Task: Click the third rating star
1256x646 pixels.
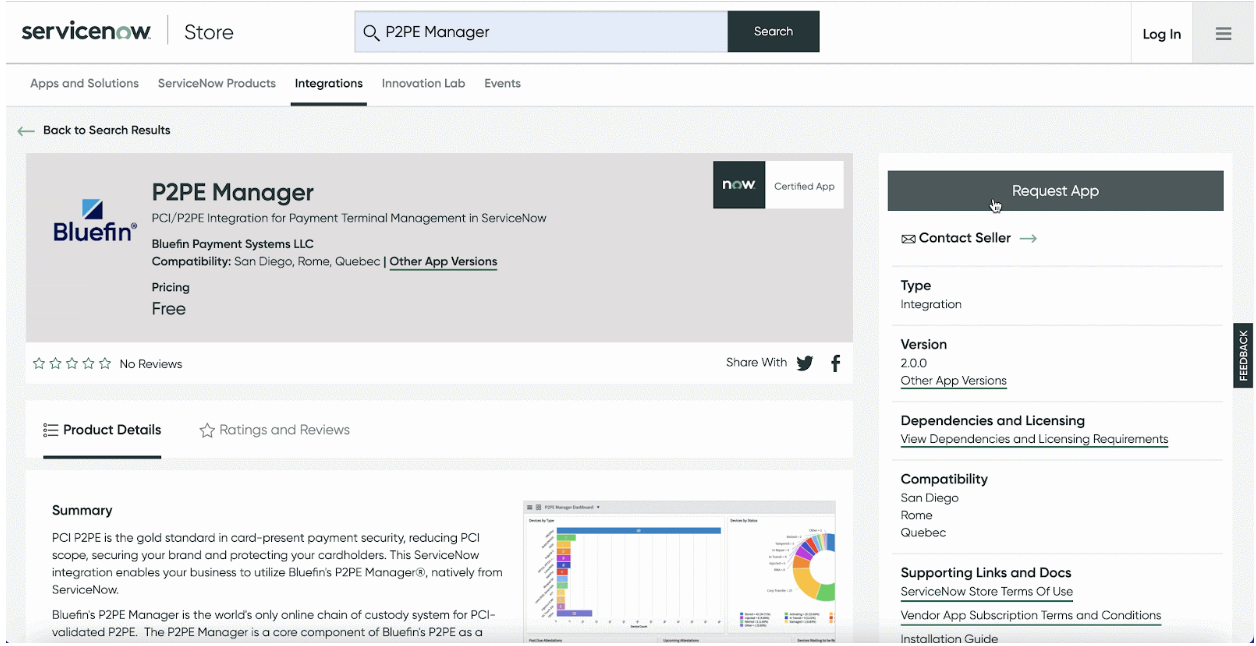Action: [x=72, y=364]
